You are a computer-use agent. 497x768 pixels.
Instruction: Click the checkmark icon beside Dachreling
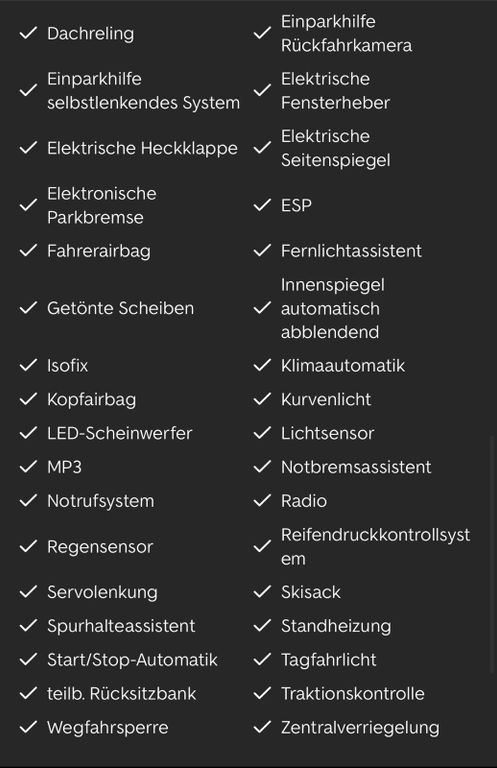point(28,33)
